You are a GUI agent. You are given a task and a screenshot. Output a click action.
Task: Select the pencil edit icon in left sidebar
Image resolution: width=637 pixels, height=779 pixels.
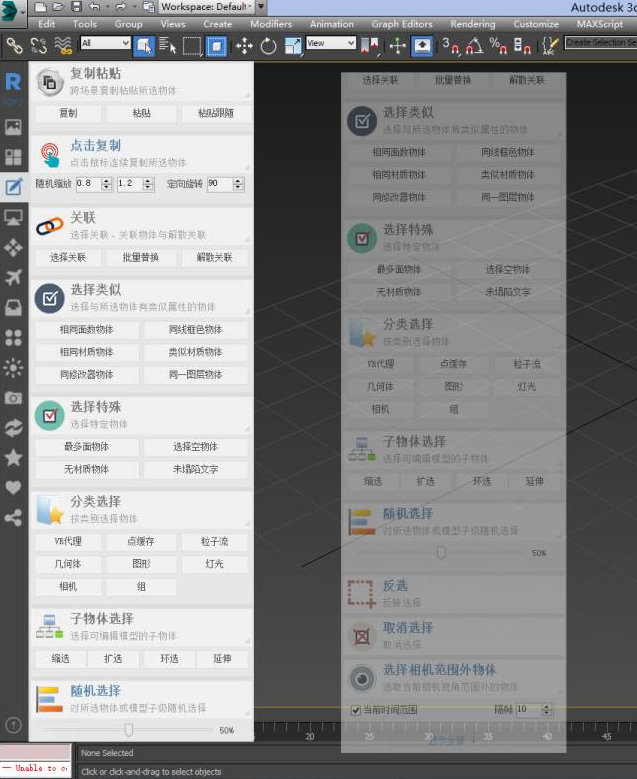point(13,187)
